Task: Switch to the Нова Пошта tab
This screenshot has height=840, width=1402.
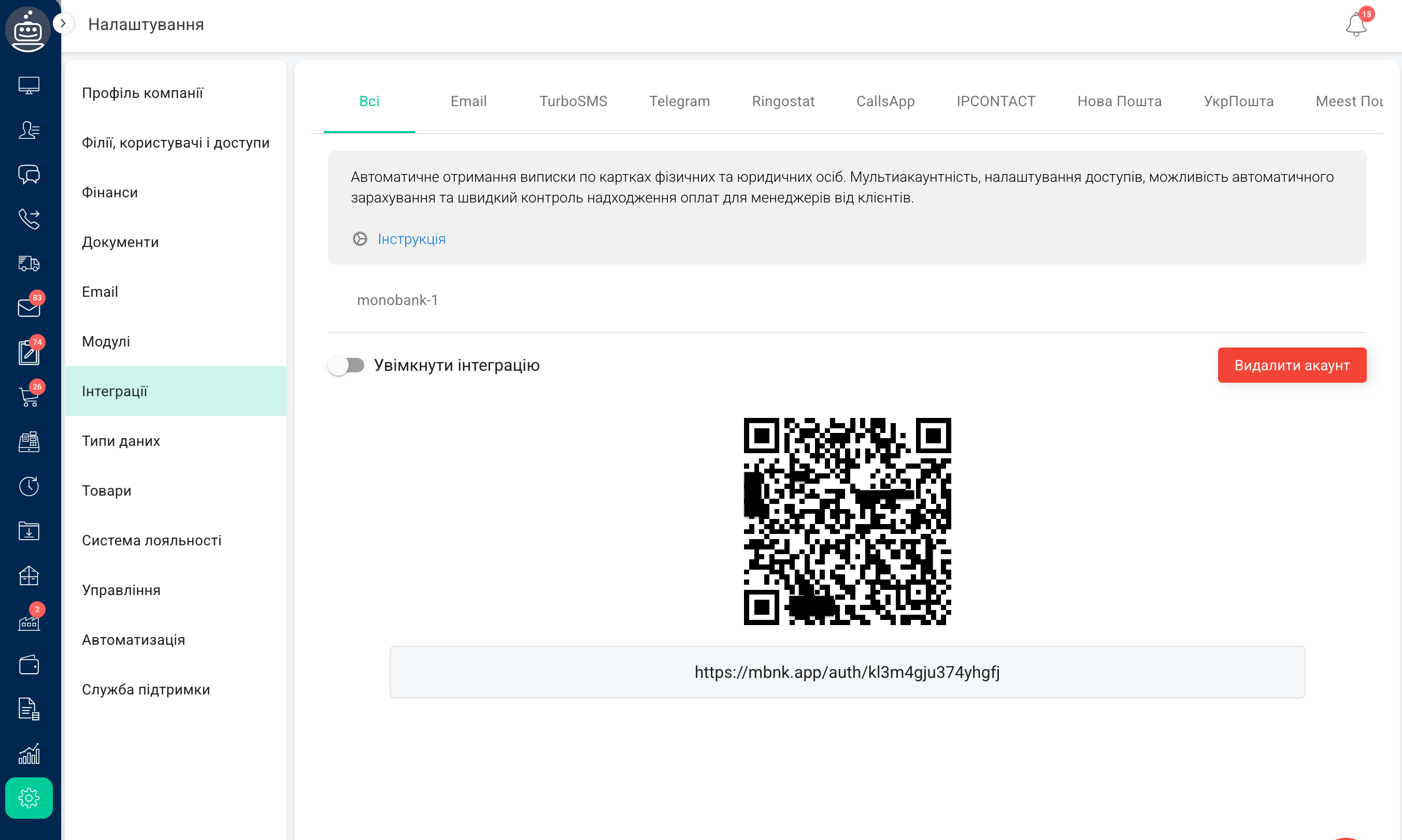Action: [x=1120, y=102]
